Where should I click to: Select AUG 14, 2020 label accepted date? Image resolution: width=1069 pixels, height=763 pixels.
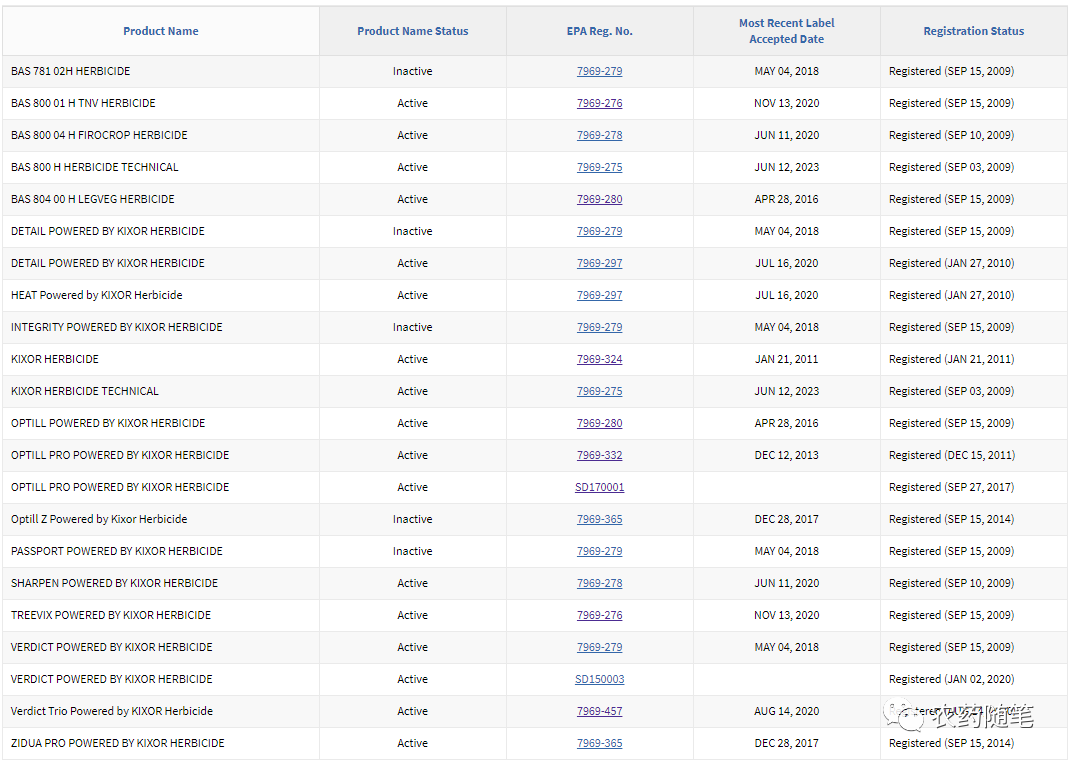click(x=786, y=712)
